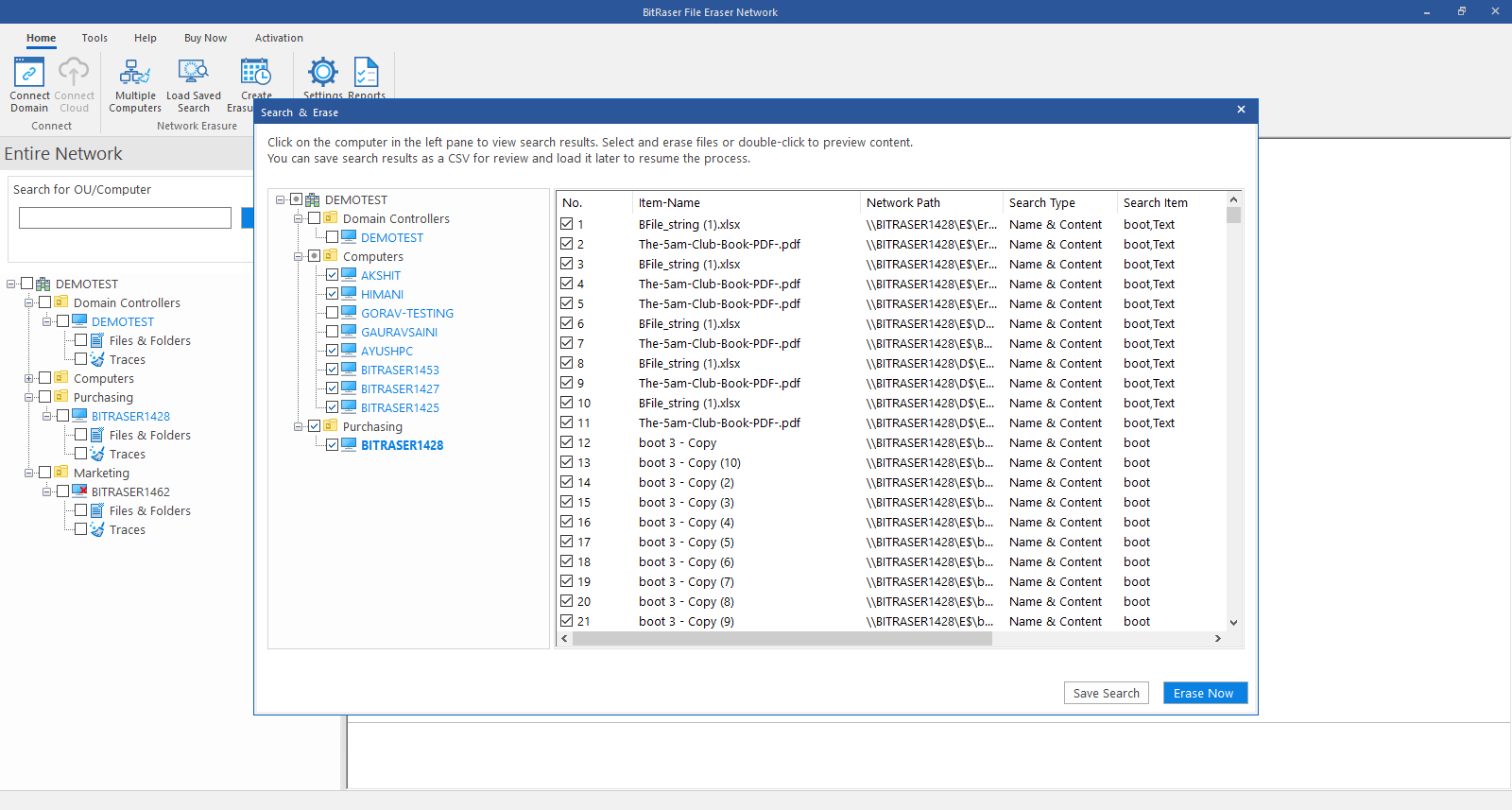Sort by Network Path column header
This screenshot has height=810, width=1512.
pyautogui.click(x=932, y=202)
